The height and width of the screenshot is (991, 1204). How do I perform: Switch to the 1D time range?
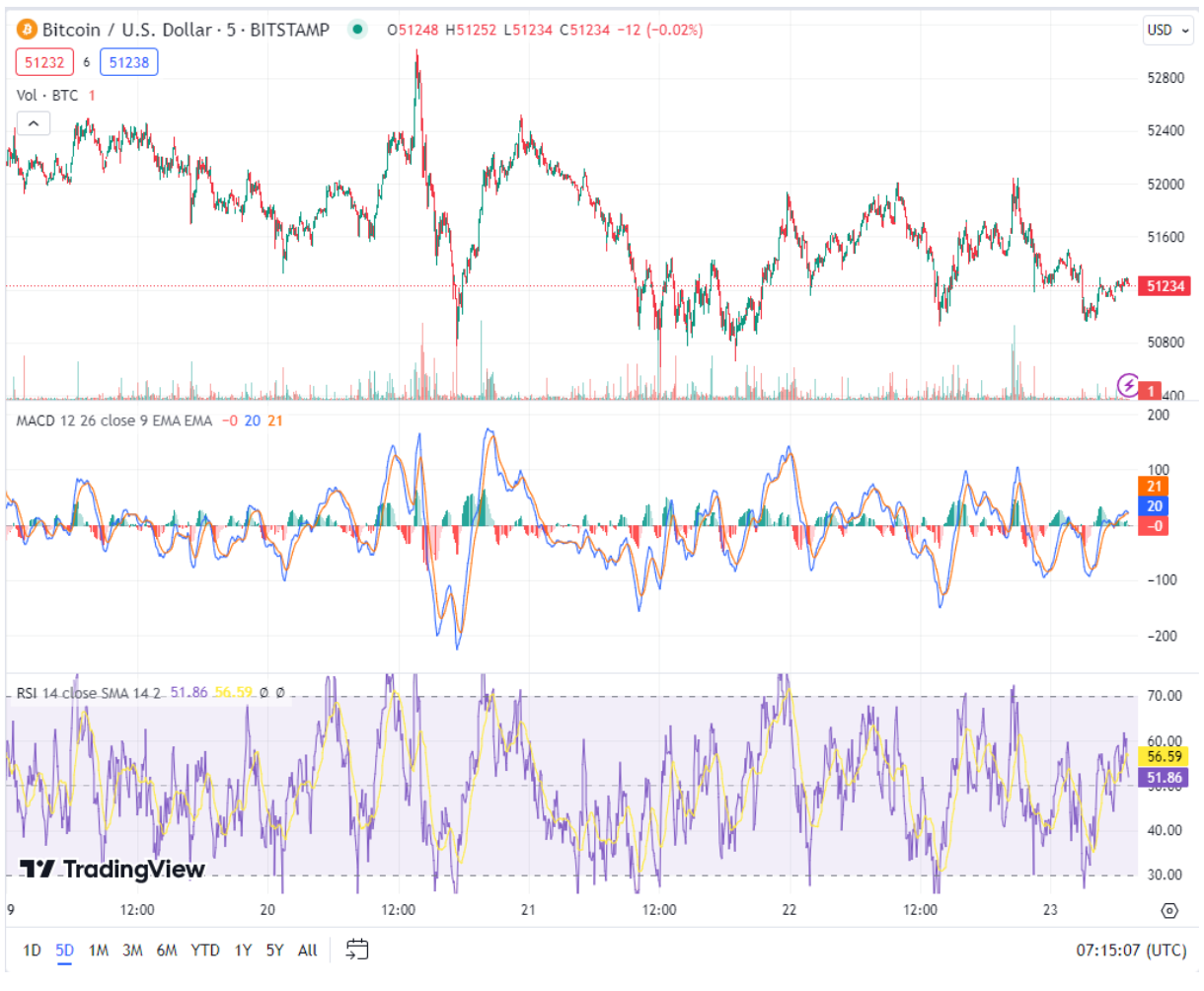32,950
